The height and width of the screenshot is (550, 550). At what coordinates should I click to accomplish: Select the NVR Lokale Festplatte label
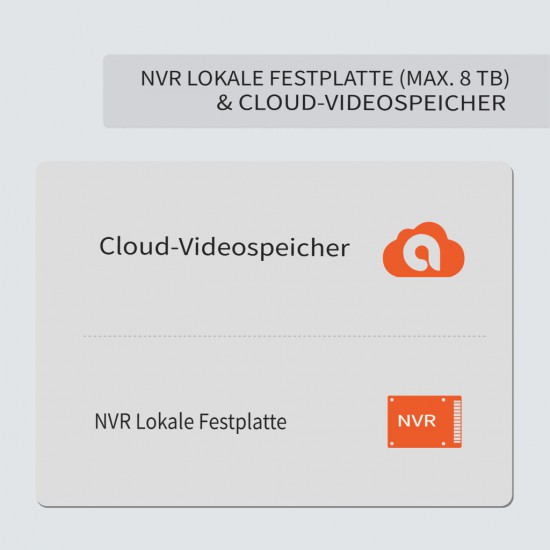click(190, 422)
